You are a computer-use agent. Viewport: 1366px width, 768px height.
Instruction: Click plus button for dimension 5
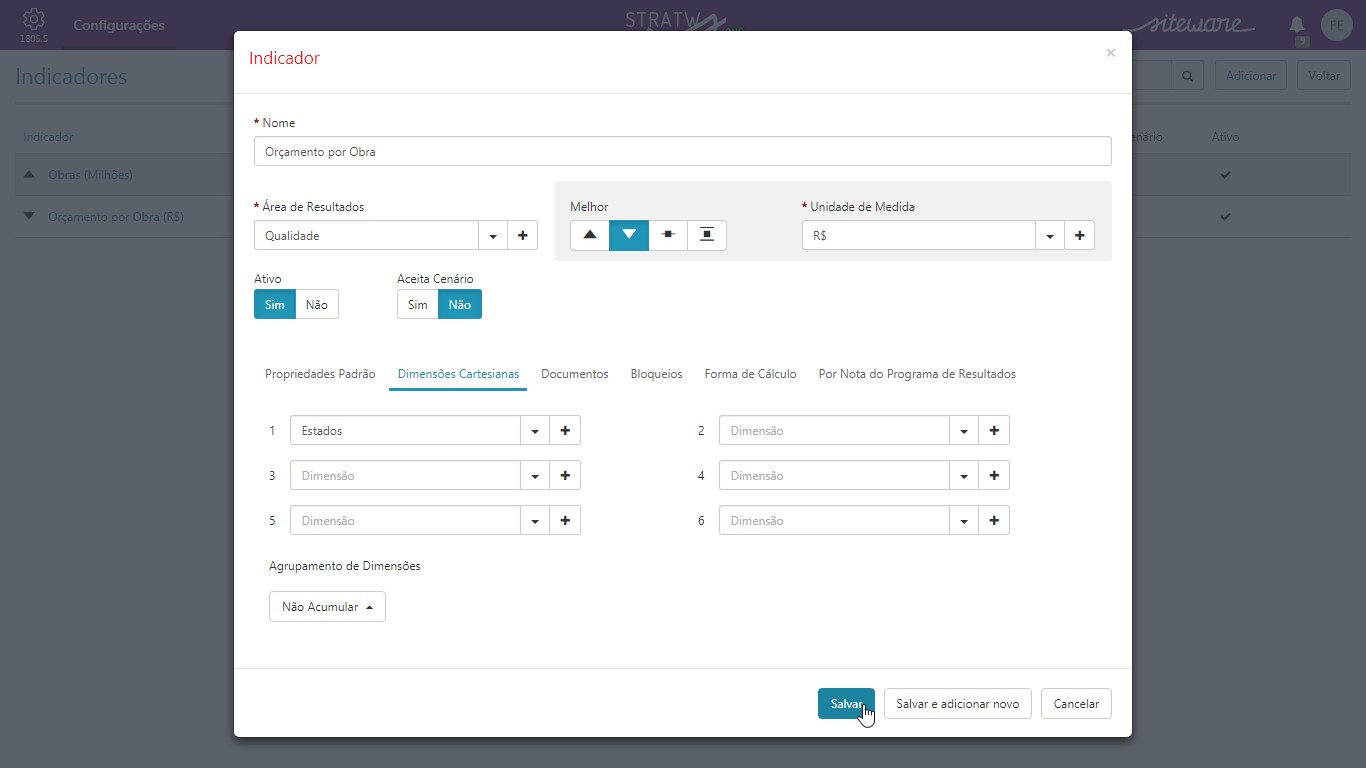565,521
